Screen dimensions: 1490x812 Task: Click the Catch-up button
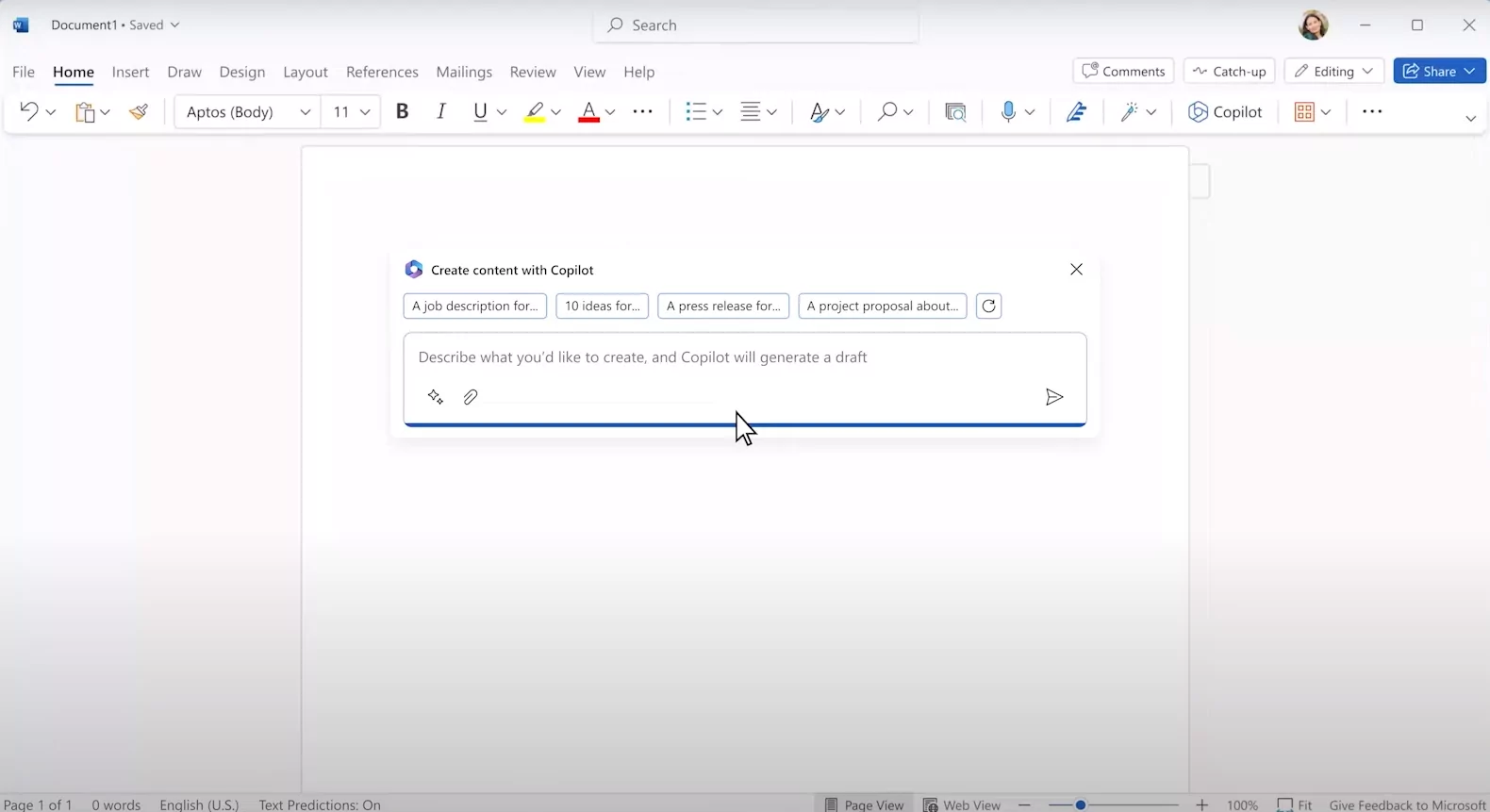(x=1230, y=71)
